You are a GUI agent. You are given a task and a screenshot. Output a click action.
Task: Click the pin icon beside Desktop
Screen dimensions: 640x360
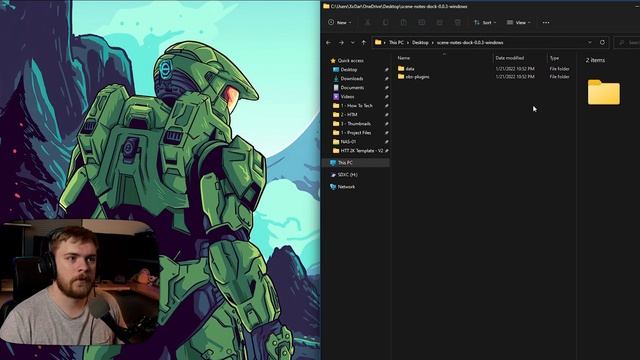[x=387, y=70]
